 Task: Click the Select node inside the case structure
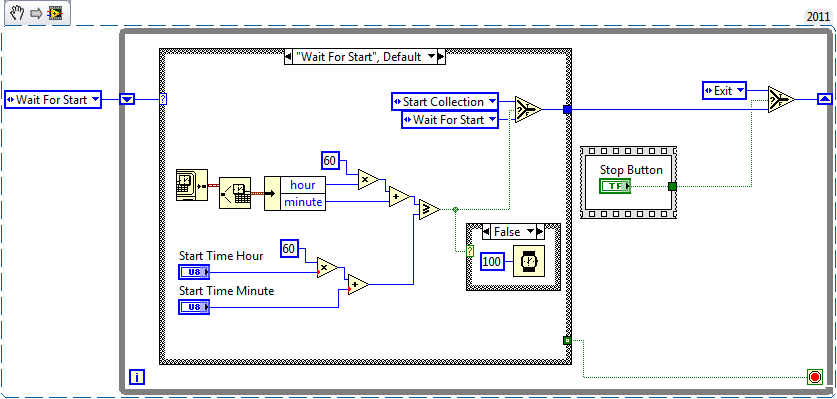click(x=528, y=109)
